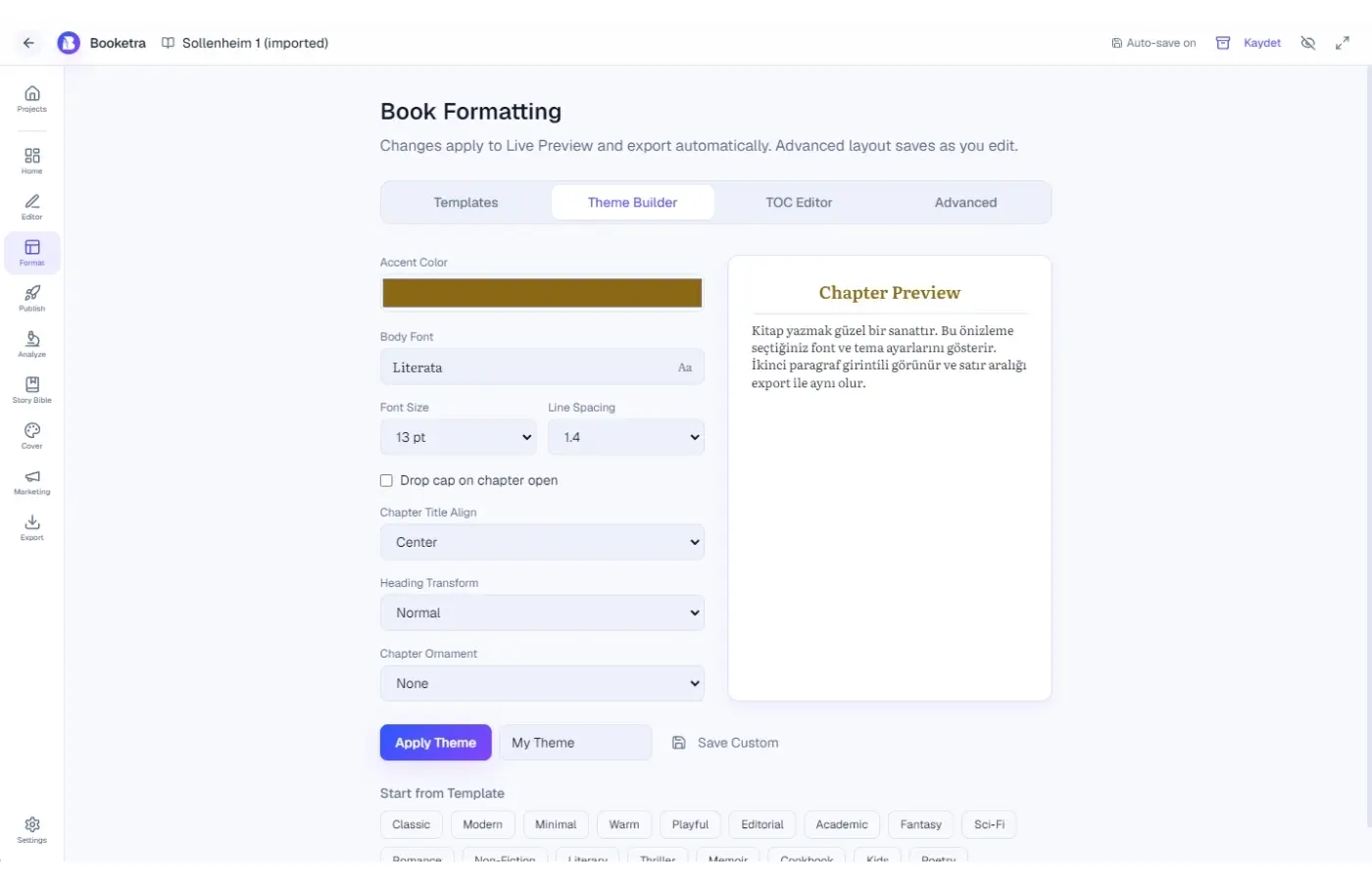Choose the Warm template chip
This screenshot has width=1372, height=882.
(x=624, y=824)
